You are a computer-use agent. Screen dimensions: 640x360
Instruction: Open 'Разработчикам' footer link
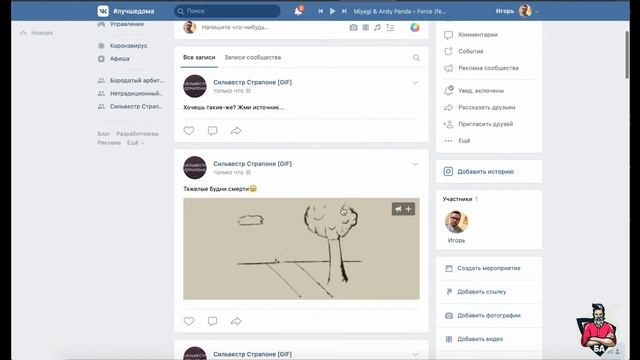pyautogui.click(x=137, y=134)
